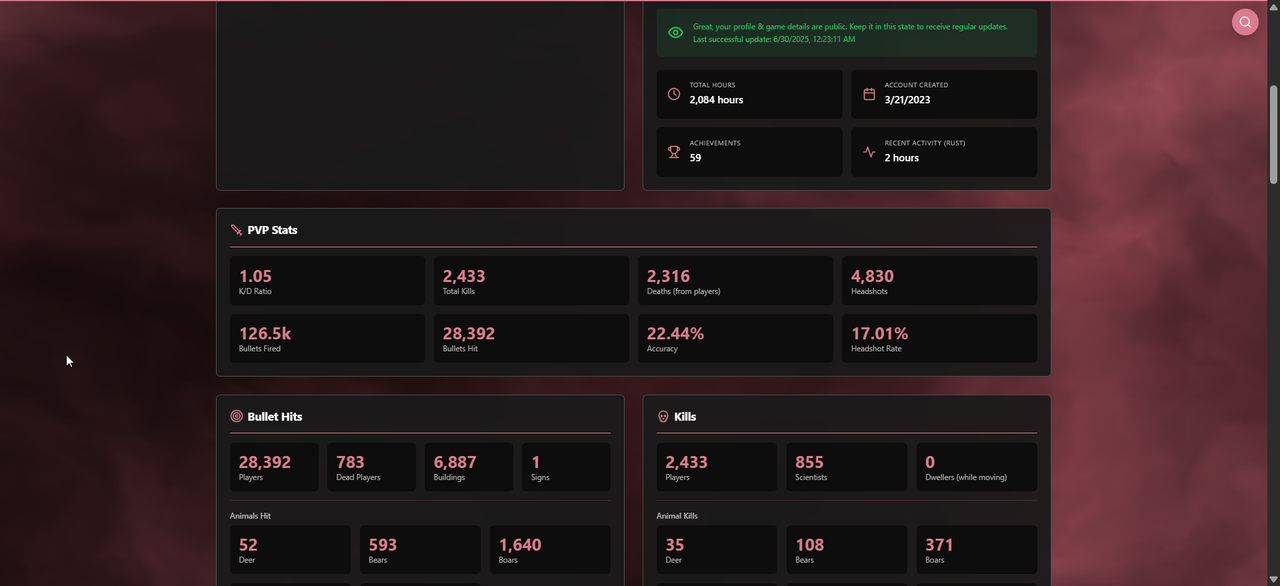Click the 28,392 Players bullet hits card
Image resolution: width=1280 pixels, height=586 pixels.
(x=274, y=467)
